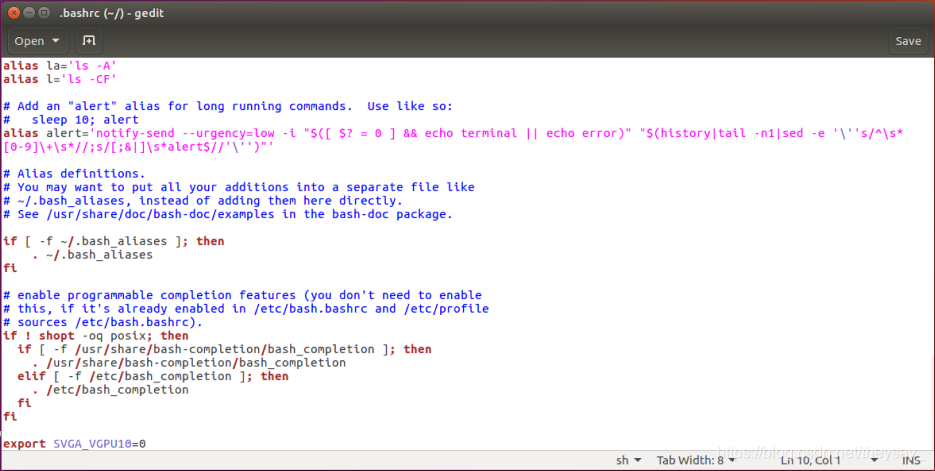Maximize the gedit window
The image size is (935, 471).
pyautogui.click(x=44, y=13)
